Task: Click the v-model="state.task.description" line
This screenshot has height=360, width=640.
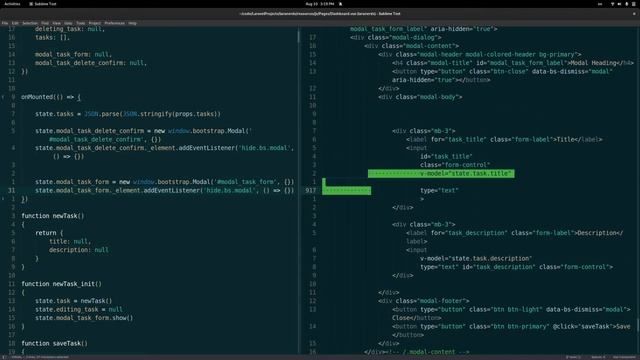Action: point(476,258)
